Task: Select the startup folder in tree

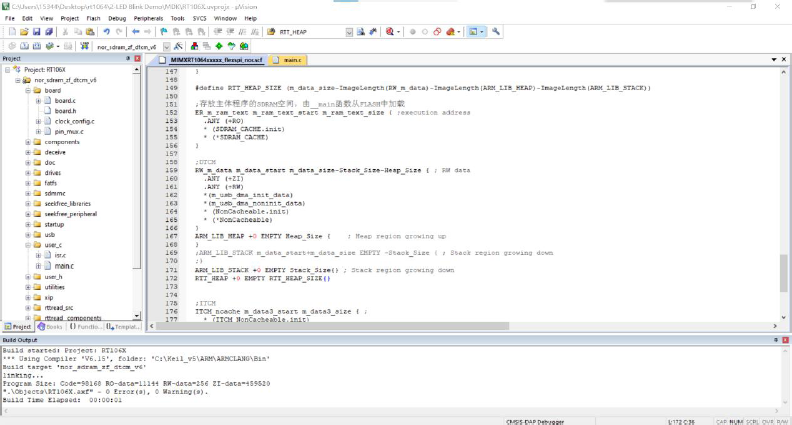Action: point(54,224)
